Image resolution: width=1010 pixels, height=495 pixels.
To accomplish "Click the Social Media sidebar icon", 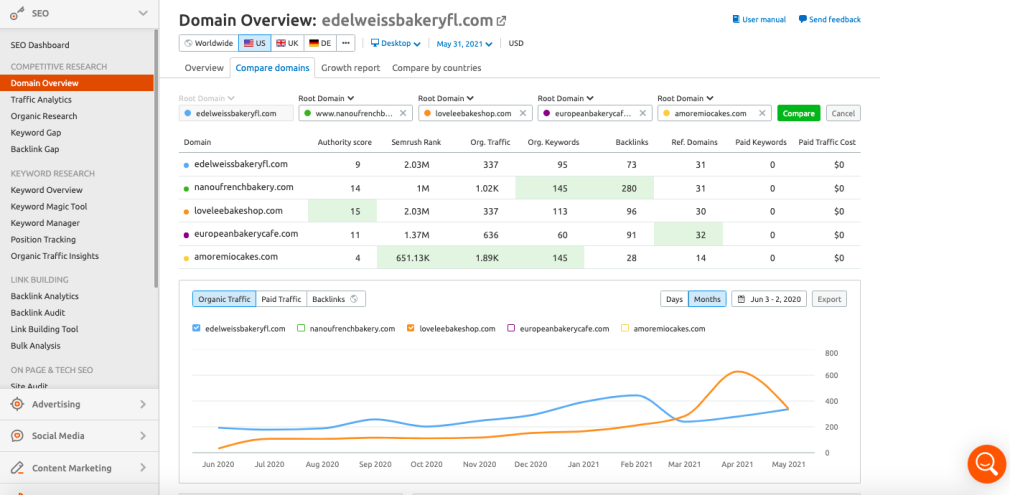I will [17, 436].
